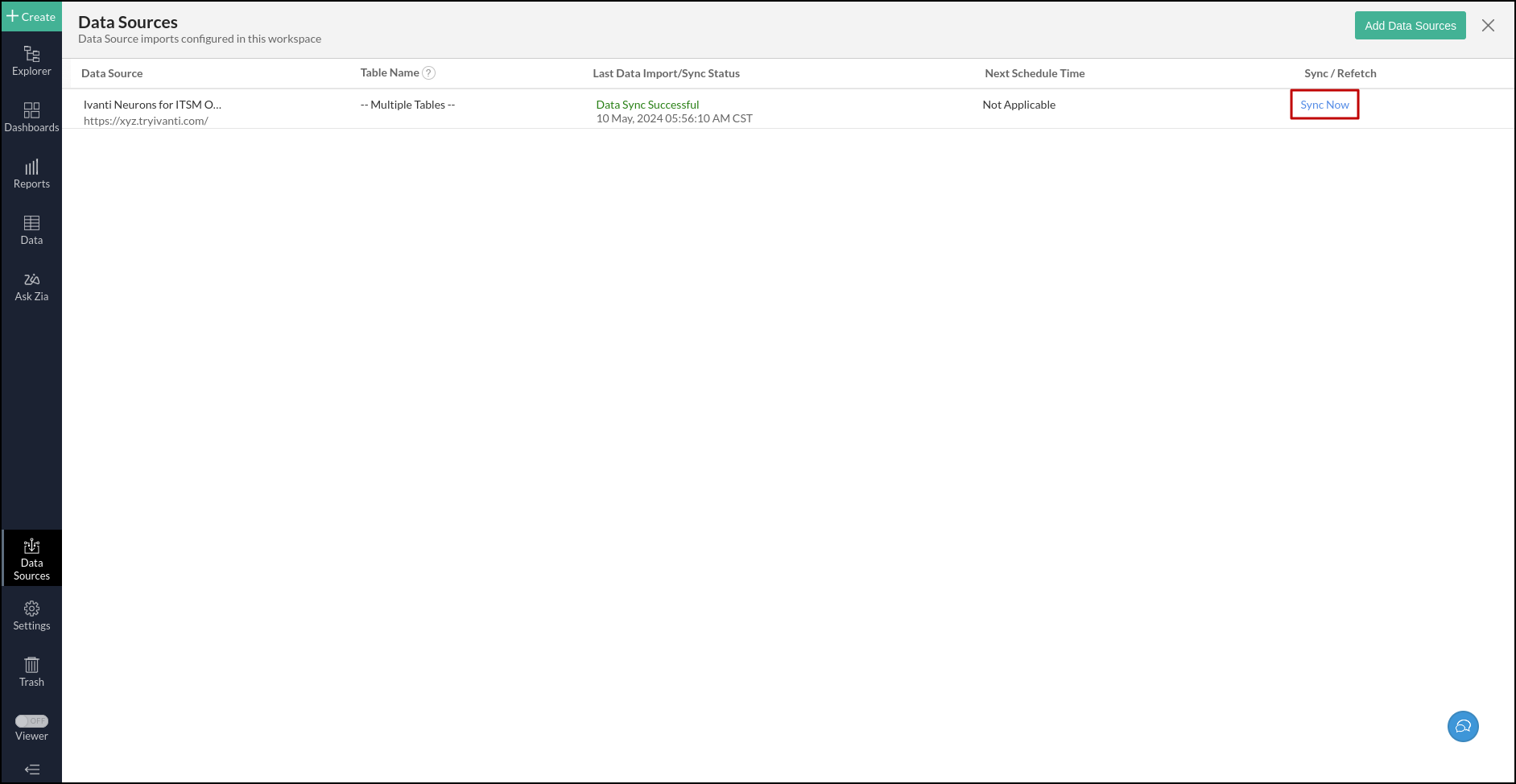
Task: Click the Last Data Import/Sync Status header
Action: point(666,72)
